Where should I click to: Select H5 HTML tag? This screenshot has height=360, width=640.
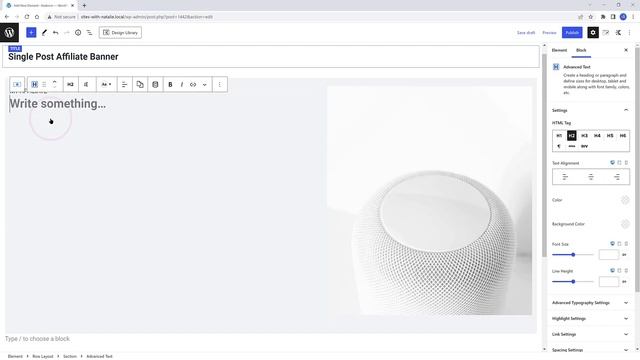click(610, 136)
